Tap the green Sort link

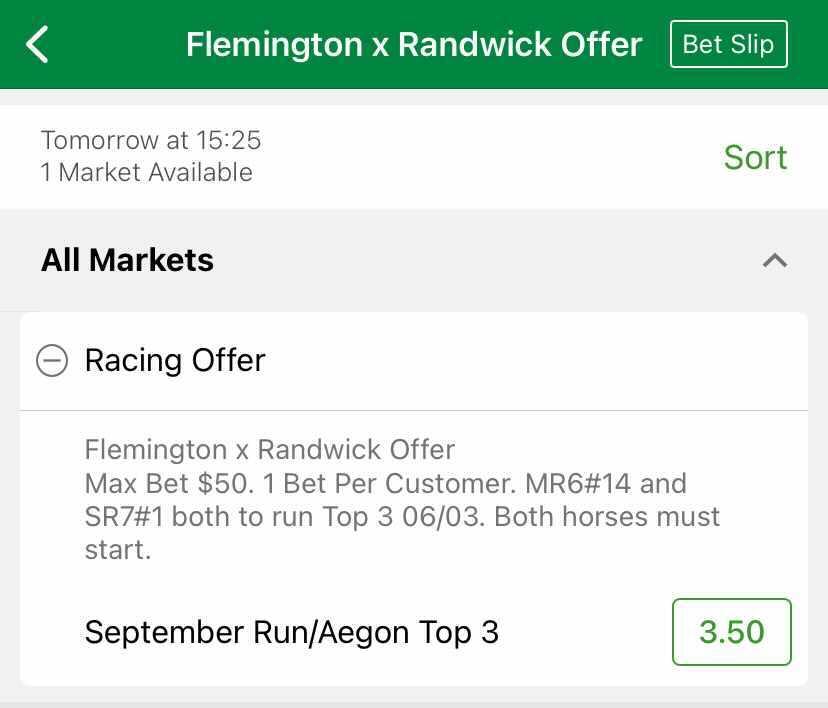755,157
